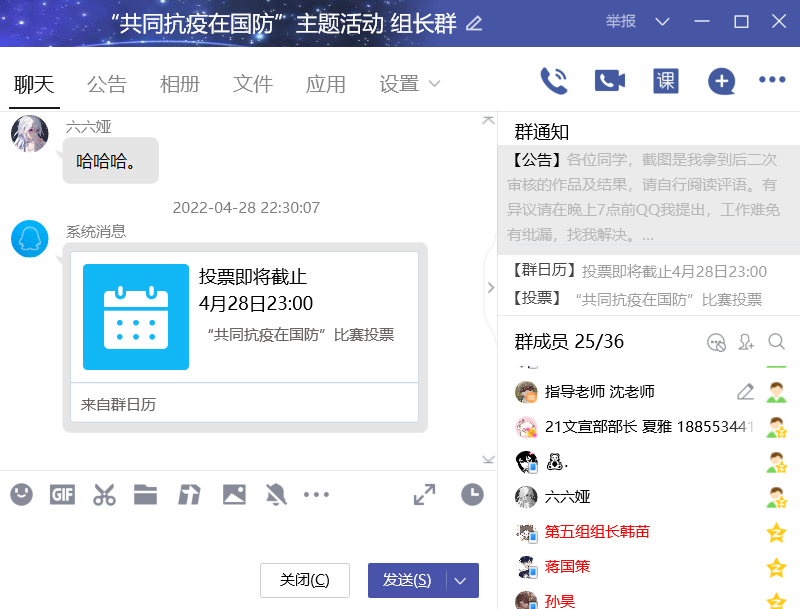
Task: Start a group video call
Action: pos(609,81)
